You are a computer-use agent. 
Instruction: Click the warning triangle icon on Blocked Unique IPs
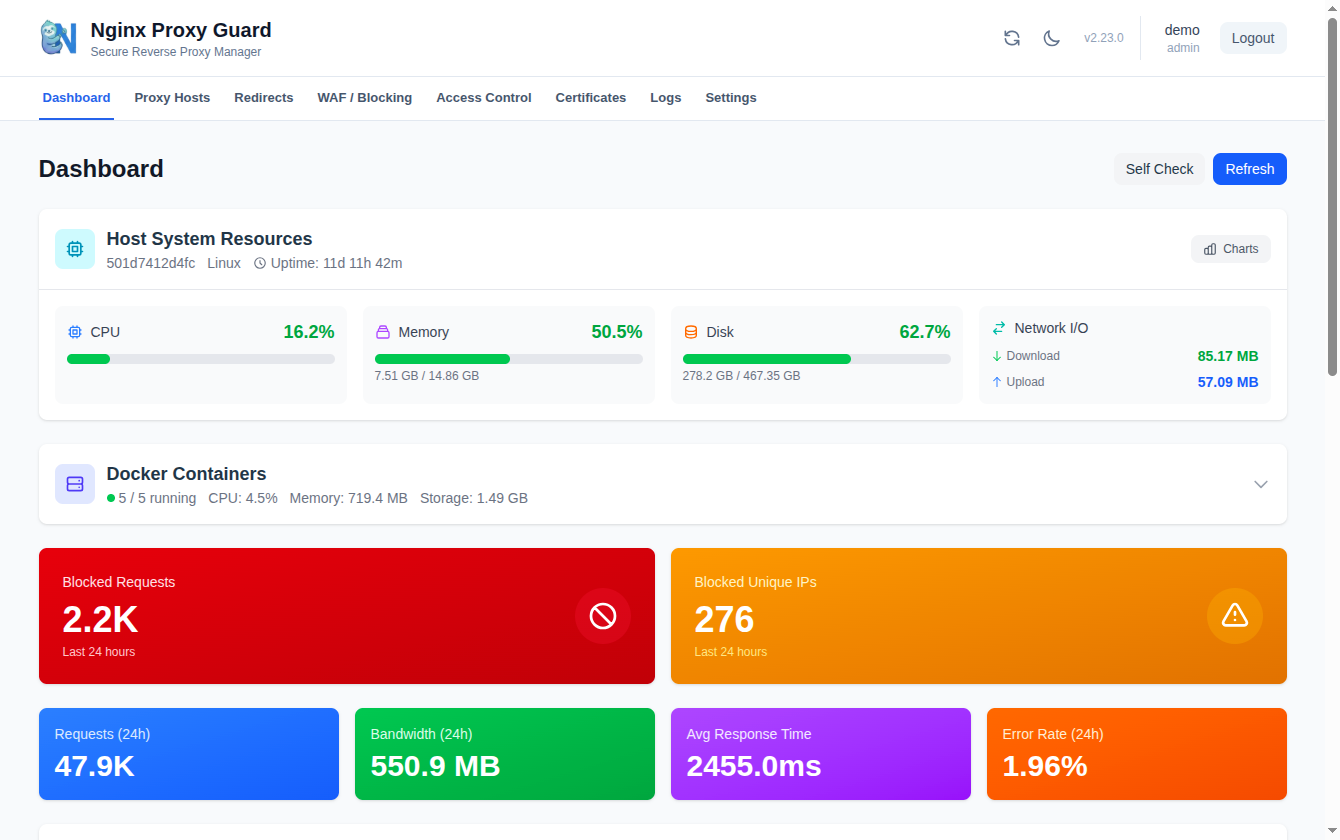click(x=1235, y=616)
